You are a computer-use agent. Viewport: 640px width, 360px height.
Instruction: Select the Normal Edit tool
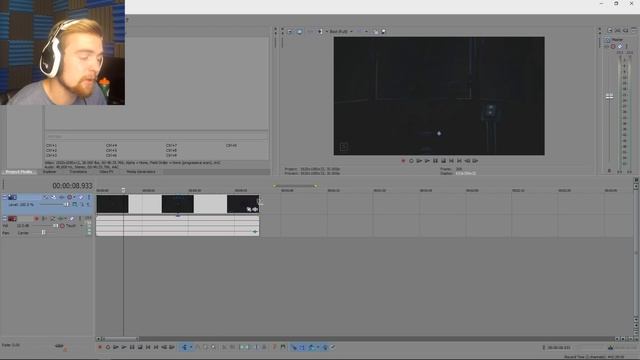point(184,347)
